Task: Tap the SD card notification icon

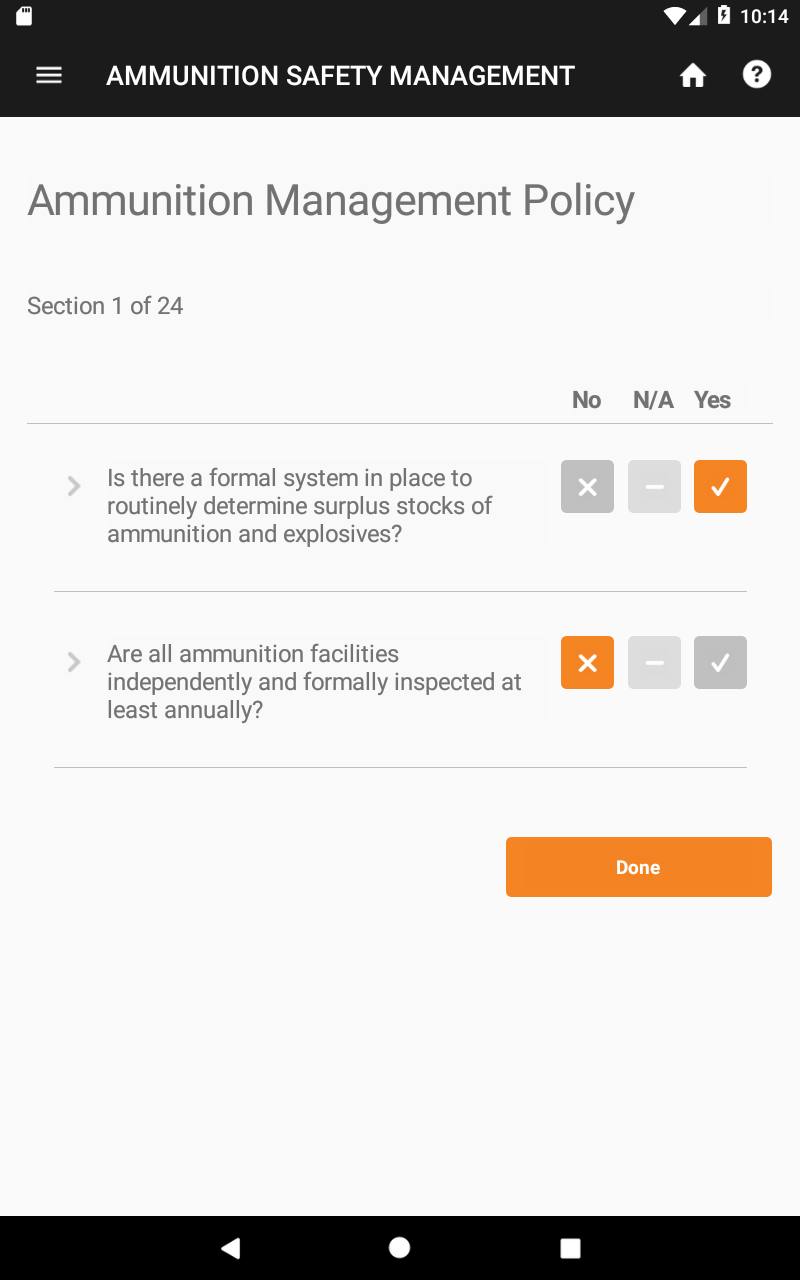Action: coord(25,16)
